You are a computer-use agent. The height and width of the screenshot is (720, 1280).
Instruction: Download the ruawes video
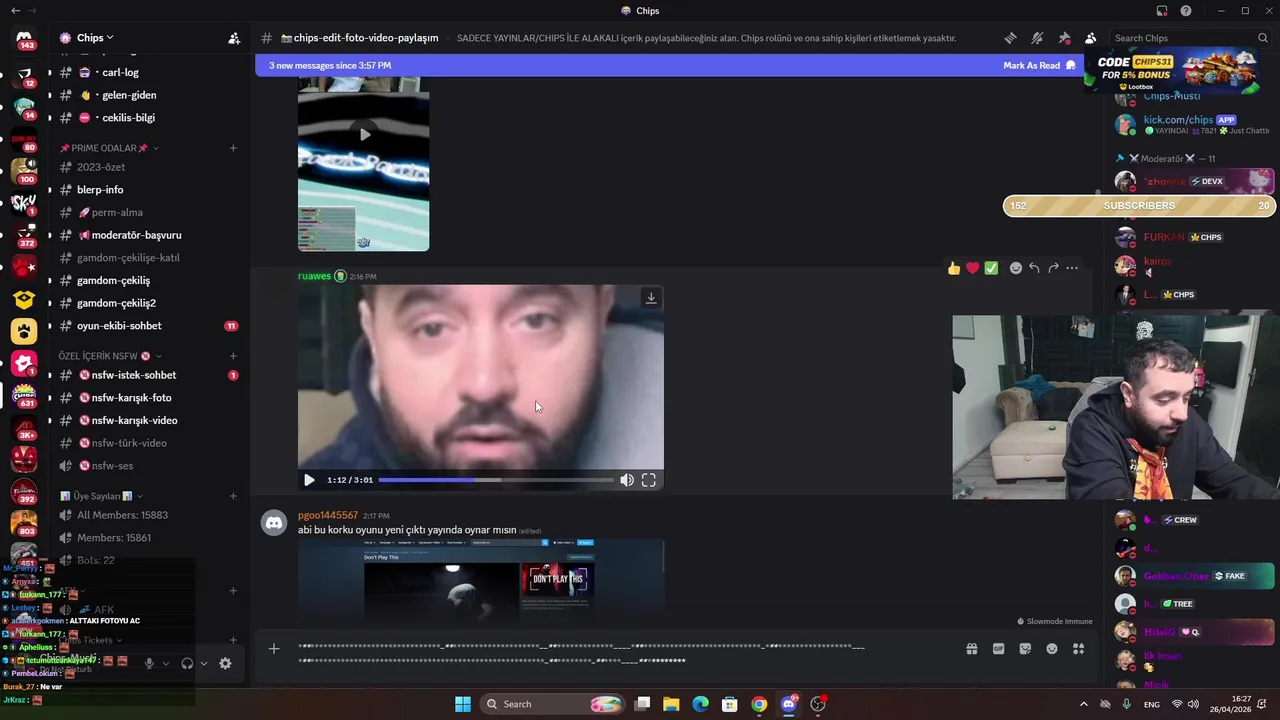(651, 298)
